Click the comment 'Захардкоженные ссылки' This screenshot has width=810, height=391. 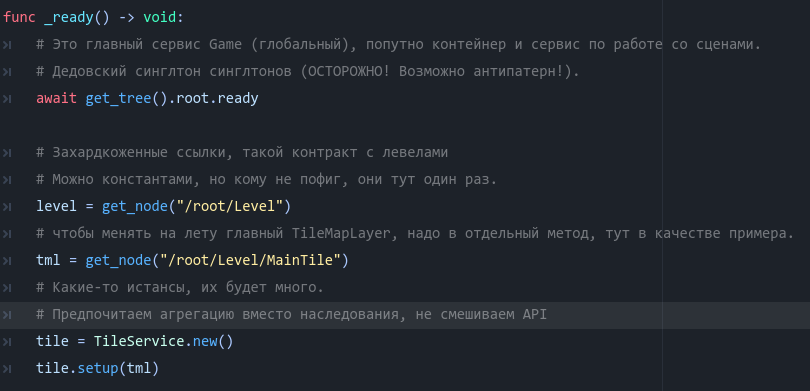(242, 153)
